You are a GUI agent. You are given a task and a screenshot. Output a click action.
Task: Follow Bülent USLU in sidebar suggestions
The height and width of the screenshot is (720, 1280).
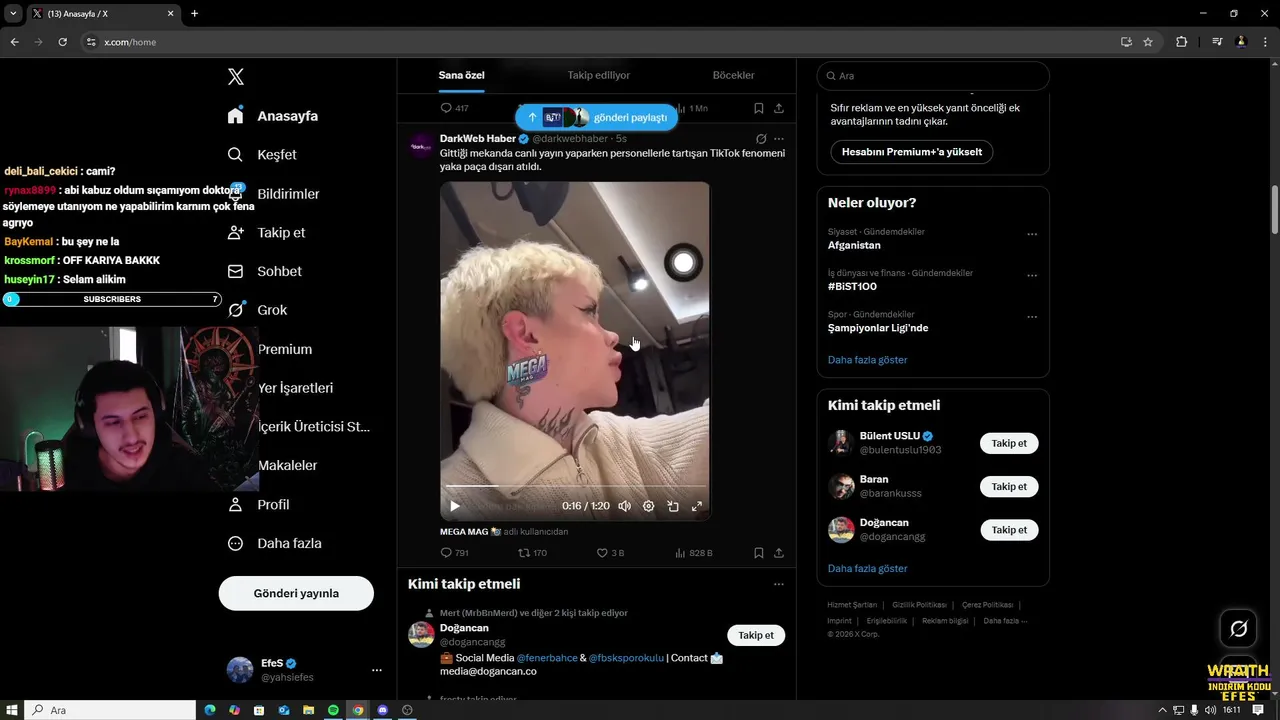1009,443
